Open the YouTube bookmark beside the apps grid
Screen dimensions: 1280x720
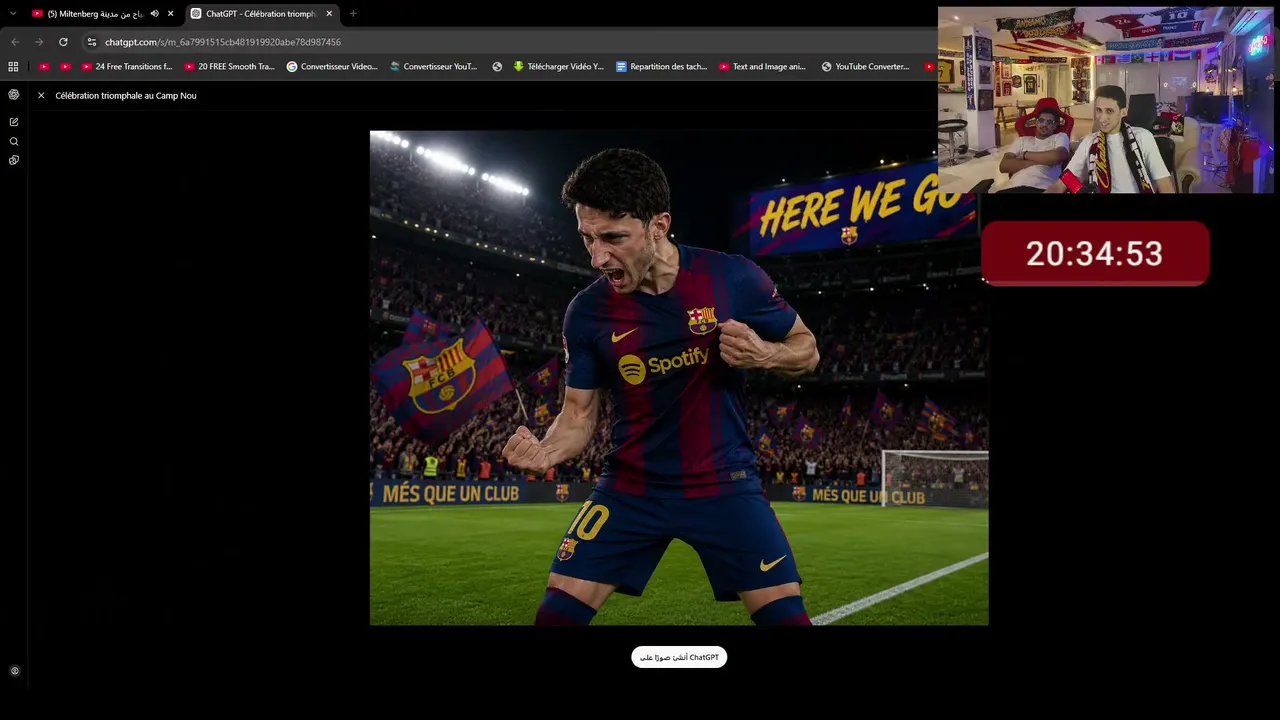click(43, 67)
